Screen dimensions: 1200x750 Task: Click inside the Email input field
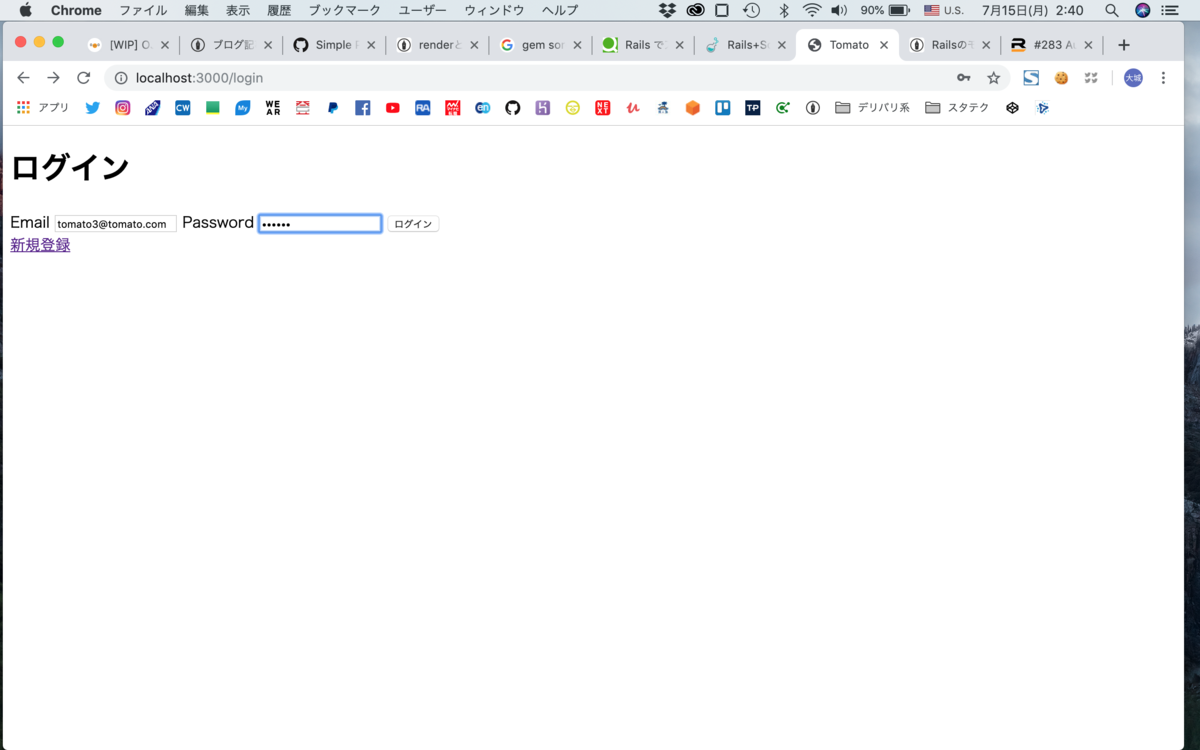(114, 223)
